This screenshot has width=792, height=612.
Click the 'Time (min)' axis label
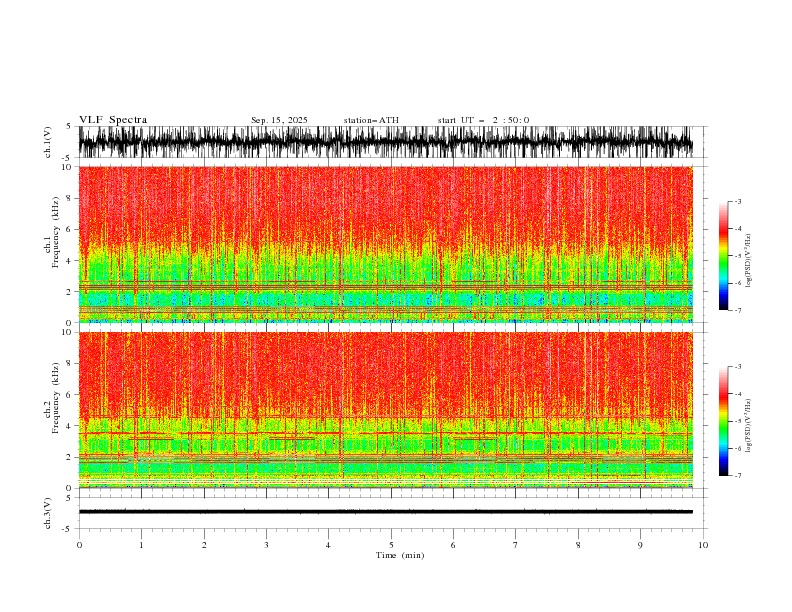pos(400,555)
